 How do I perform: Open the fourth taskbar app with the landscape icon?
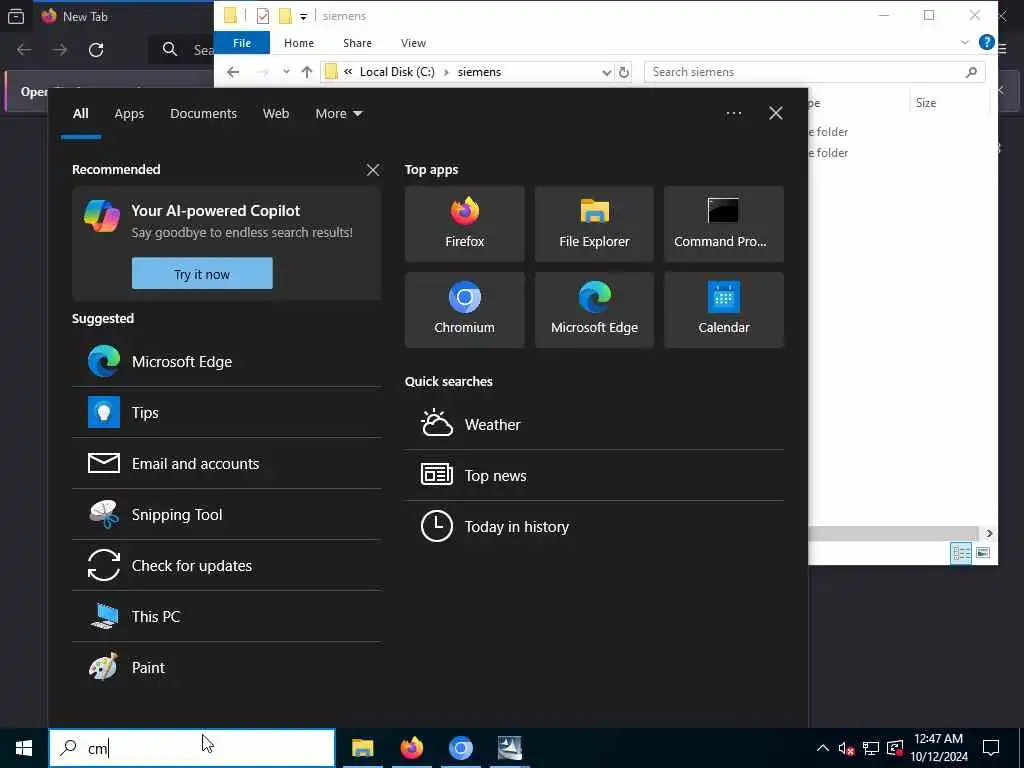click(509, 748)
